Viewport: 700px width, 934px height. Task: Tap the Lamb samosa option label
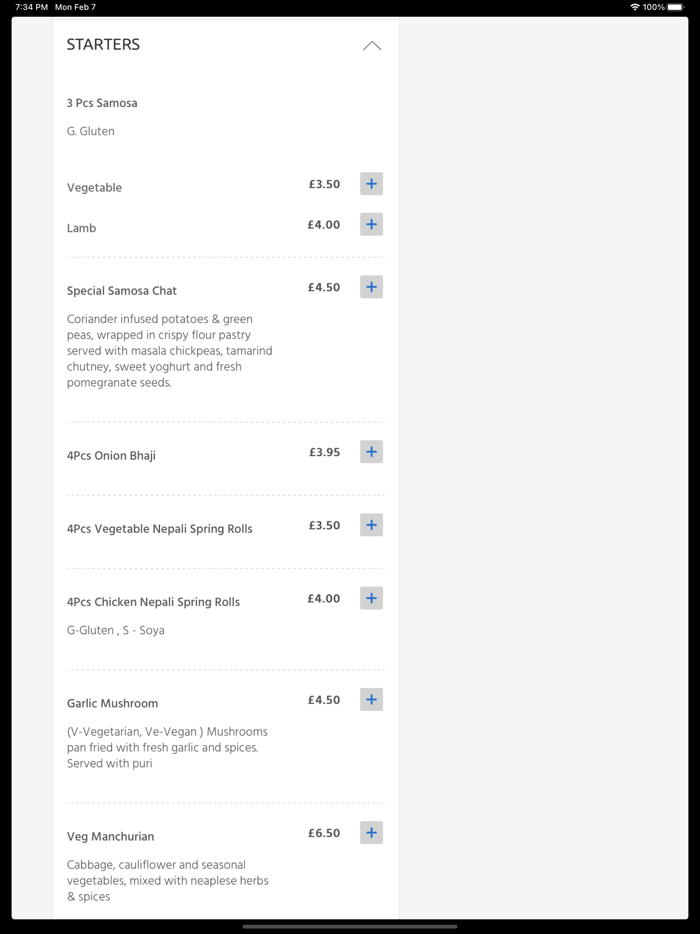click(x=82, y=228)
